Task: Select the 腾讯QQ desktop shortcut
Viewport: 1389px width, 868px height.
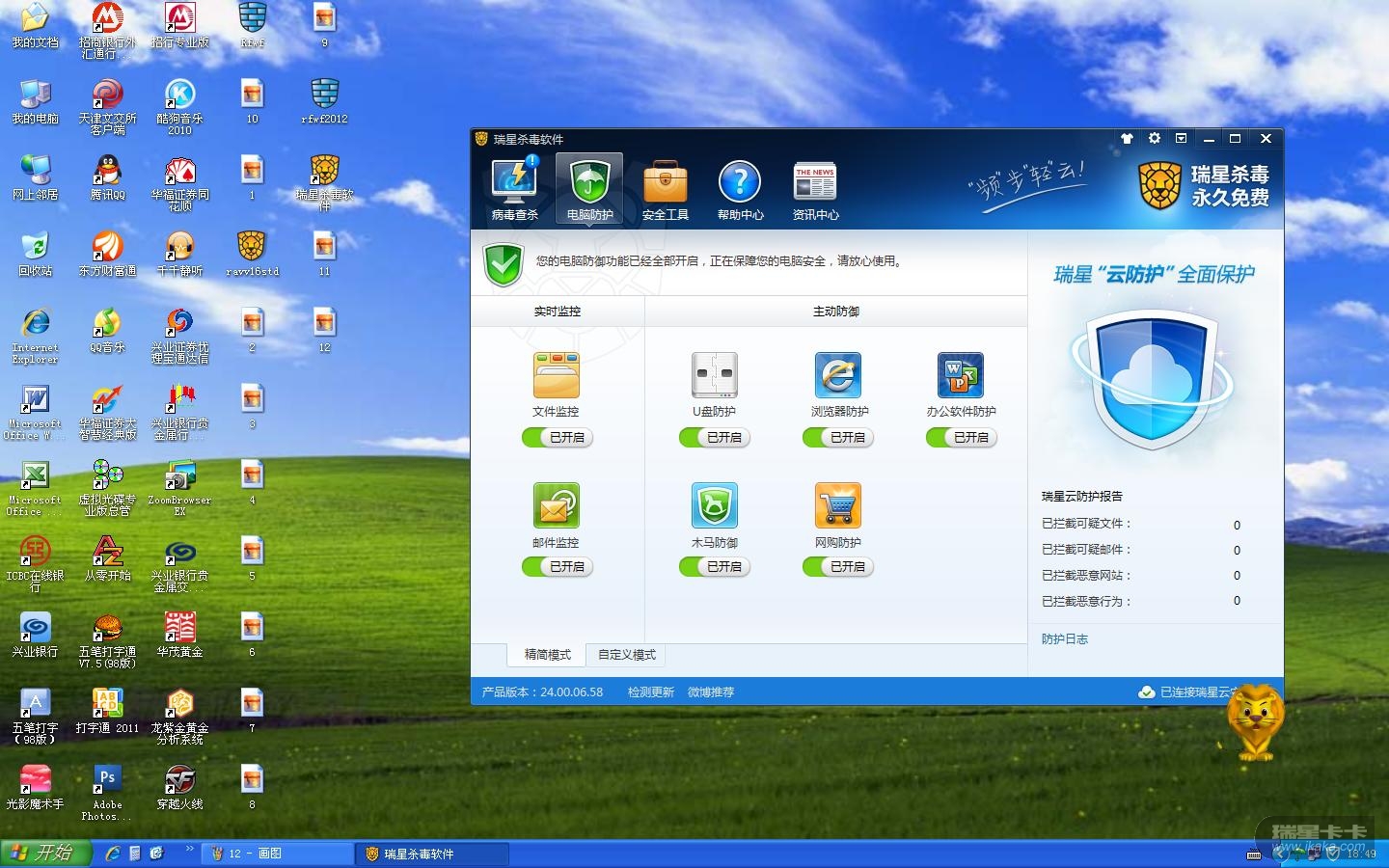Action: 107,178
